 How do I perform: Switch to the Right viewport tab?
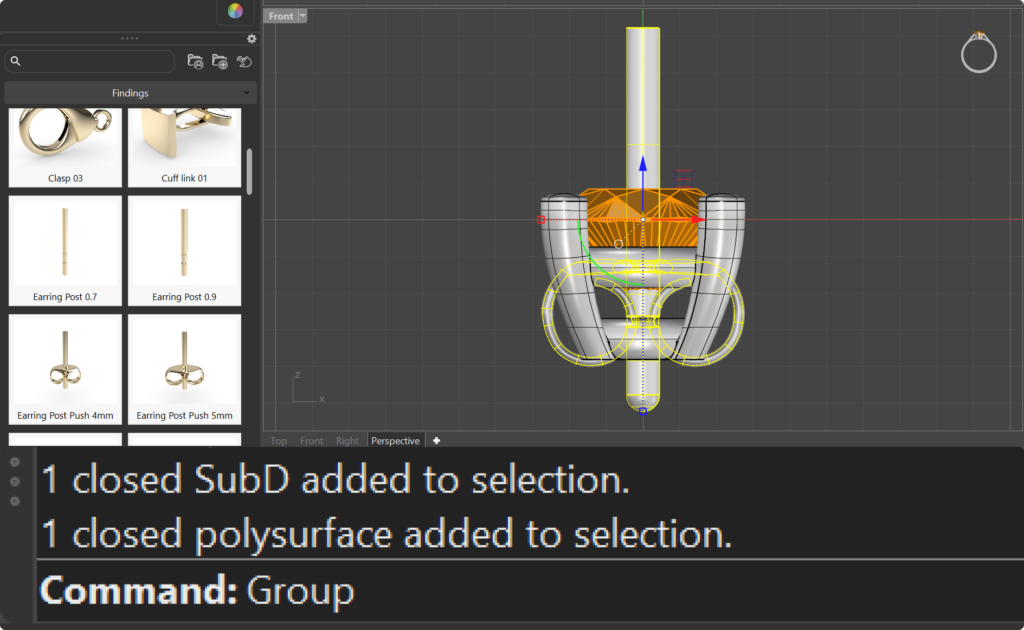[347, 441]
